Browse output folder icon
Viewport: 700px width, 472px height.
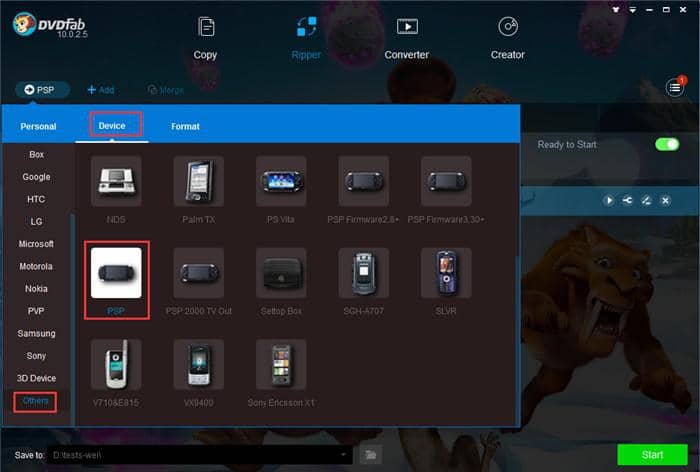tap(371, 455)
